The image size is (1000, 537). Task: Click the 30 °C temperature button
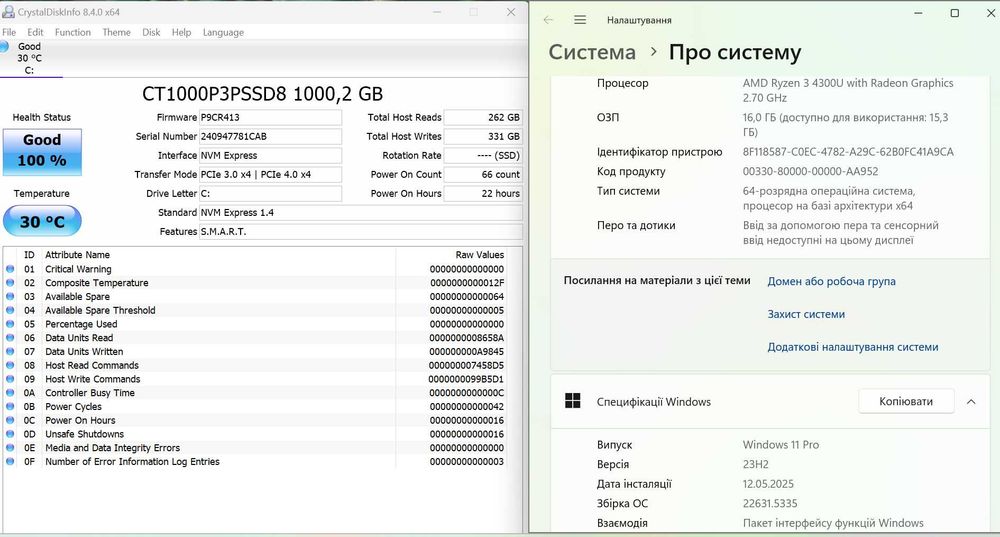pos(42,221)
